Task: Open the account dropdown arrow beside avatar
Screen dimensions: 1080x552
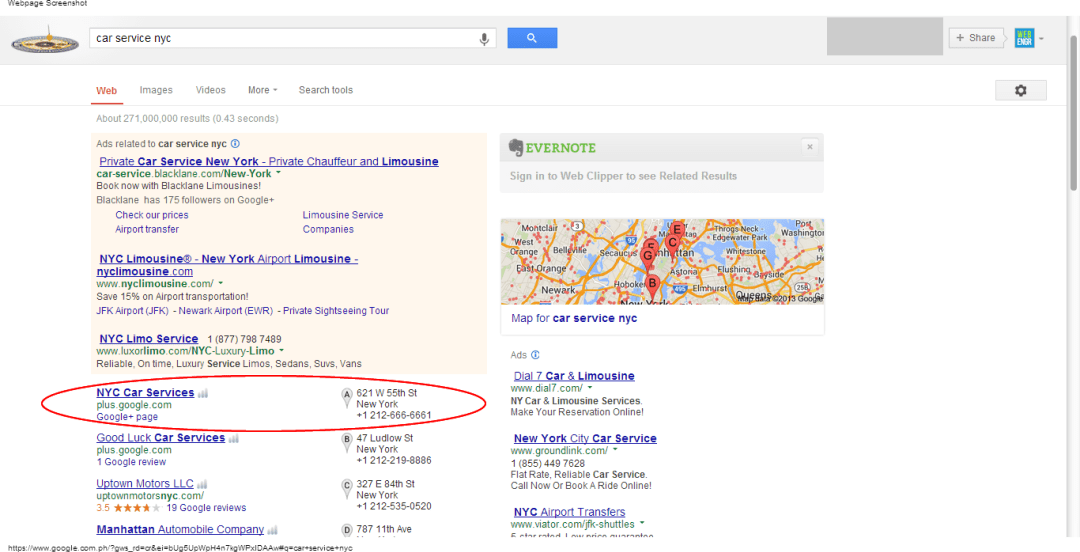Action: (1041, 39)
